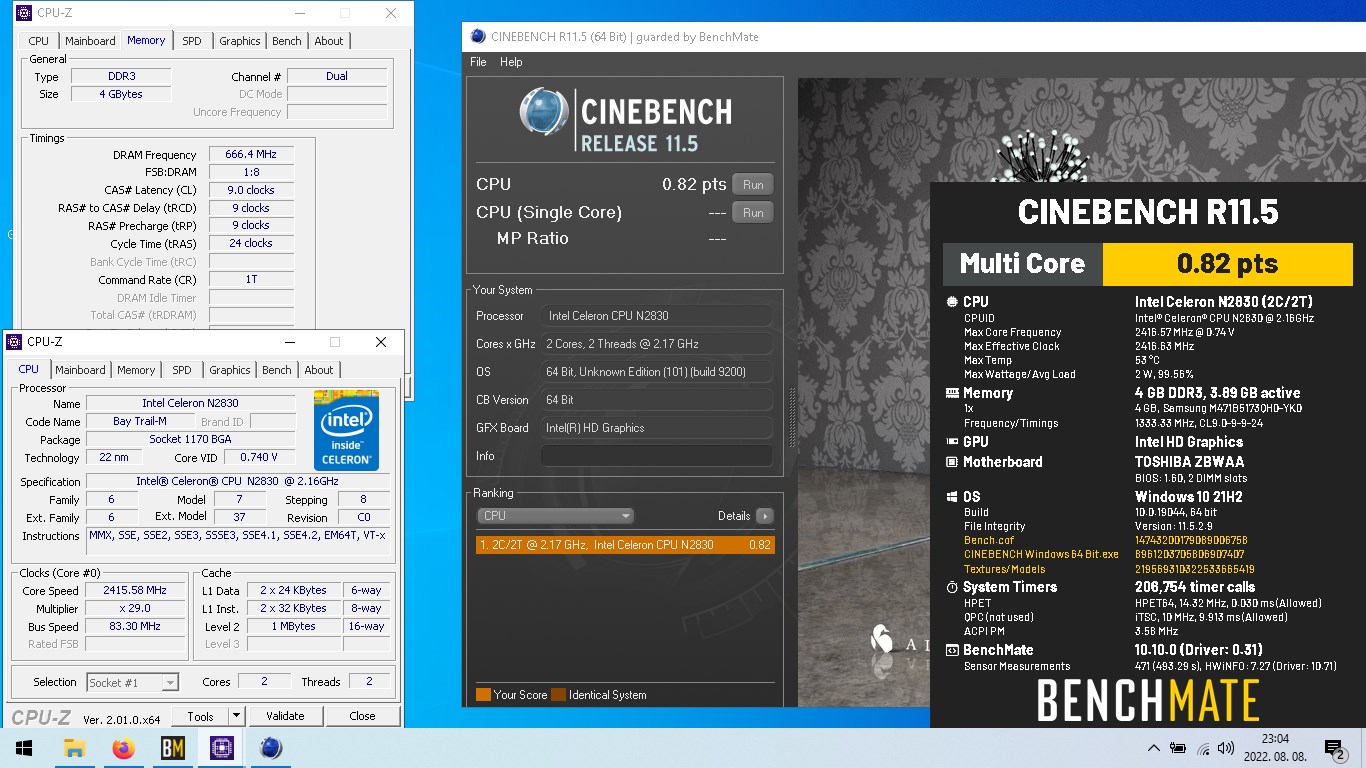Image resolution: width=1366 pixels, height=768 pixels.
Task: Click the DRAM Frequency value 666.4 MHz
Action: (251, 155)
